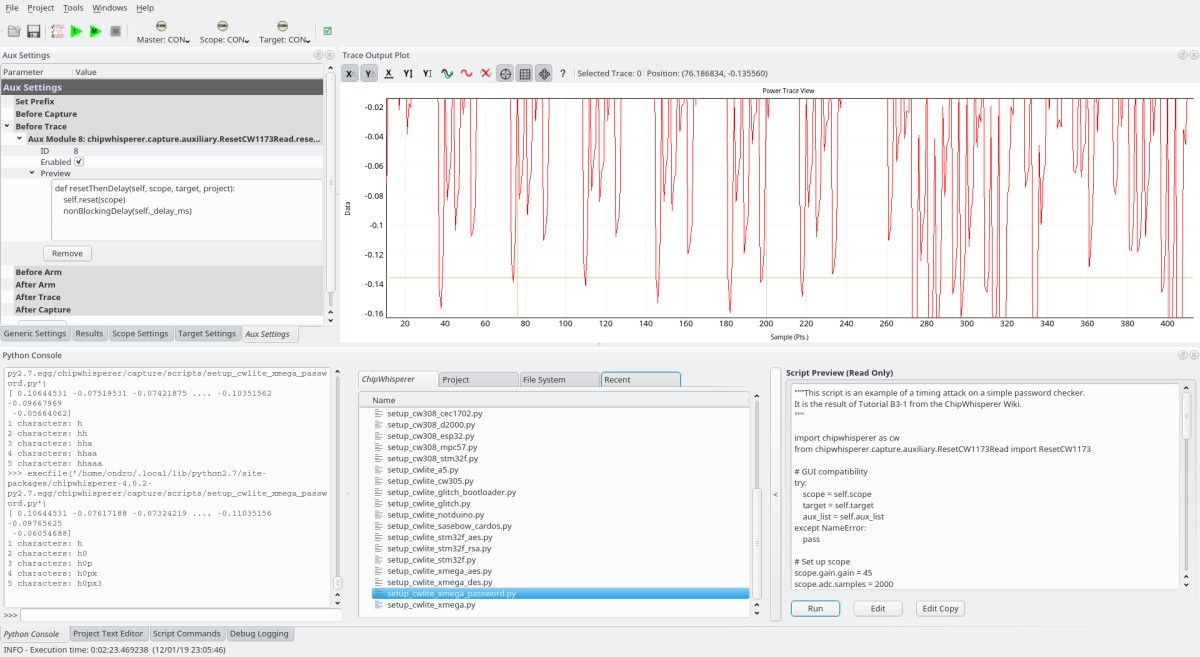Toggle crosshair cursor in plot toolbar

[x=505, y=73]
